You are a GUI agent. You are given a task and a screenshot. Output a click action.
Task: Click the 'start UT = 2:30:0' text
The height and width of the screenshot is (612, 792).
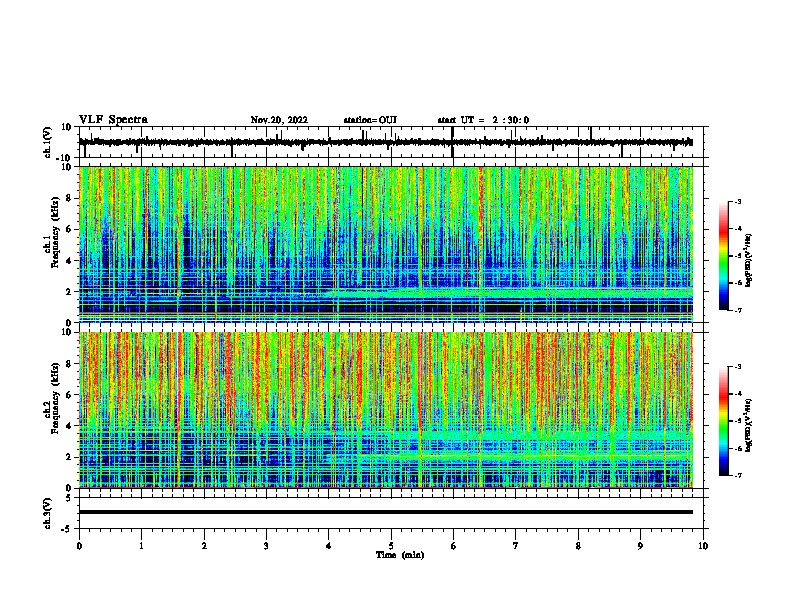pos(483,120)
